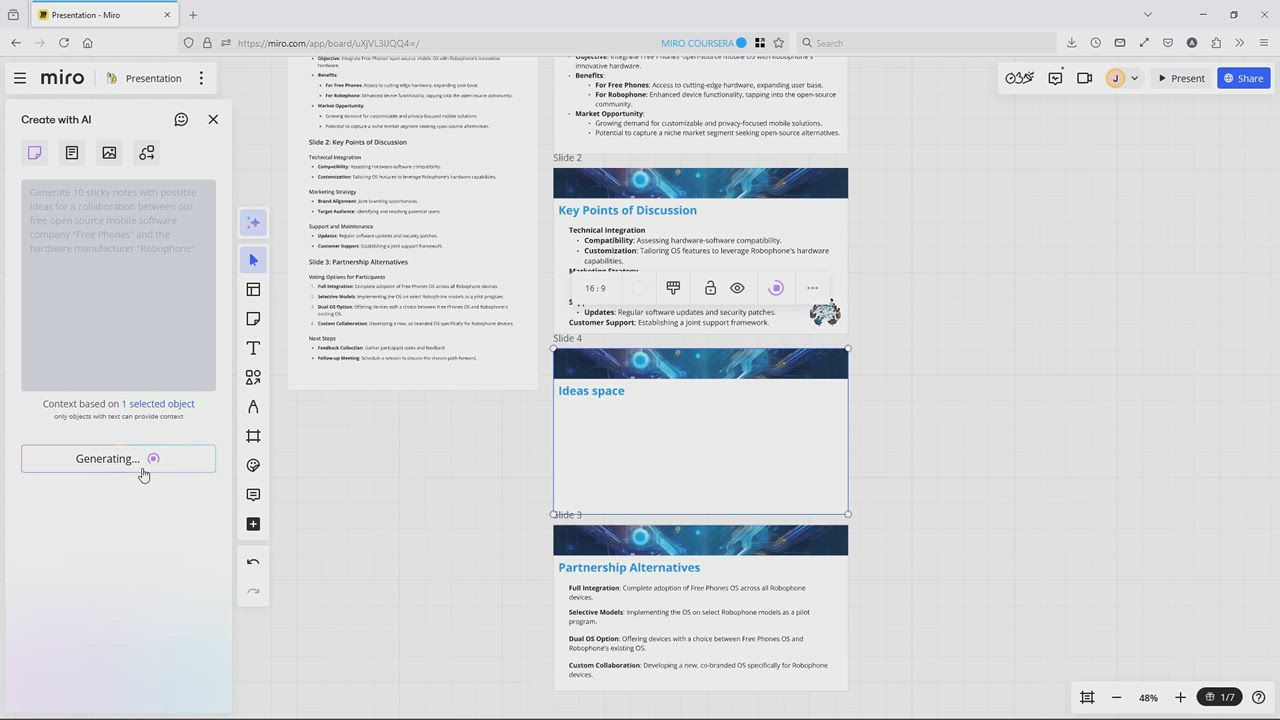Open more options in frame toolbar
This screenshot has height=720, width=1280.
[x=812, y=288]
